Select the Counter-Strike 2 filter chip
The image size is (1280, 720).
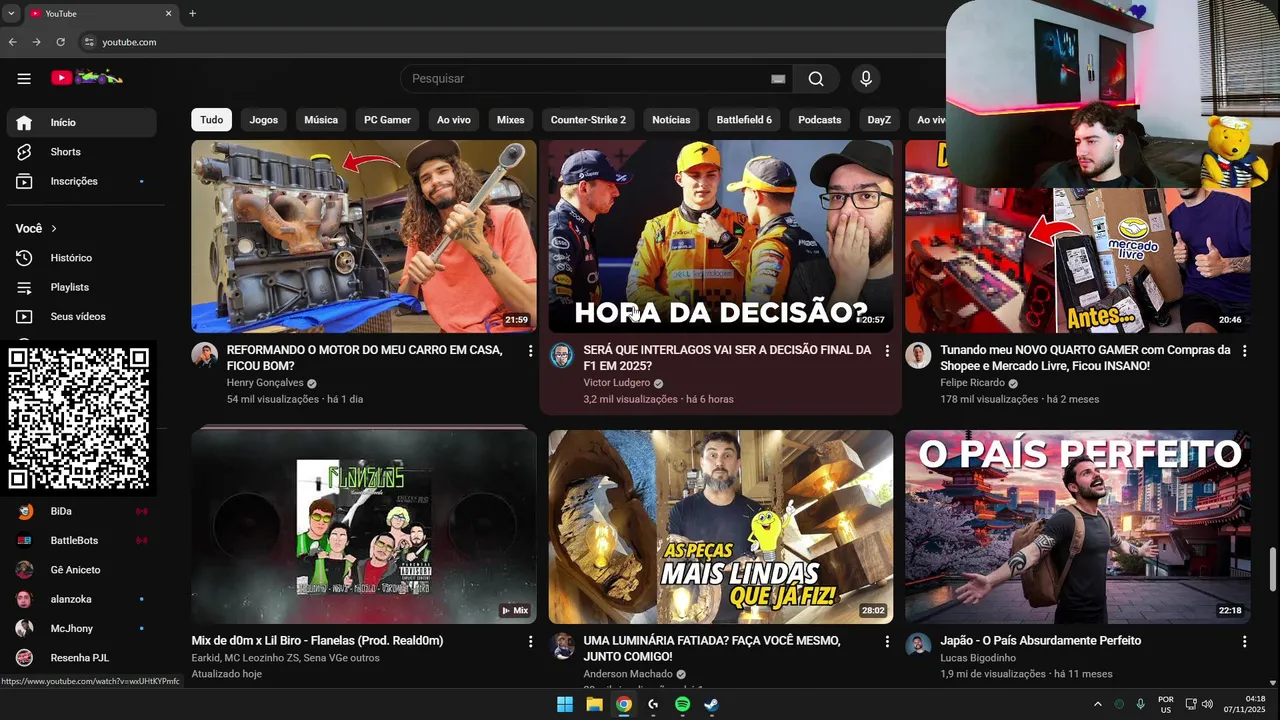(x=588, y=120)
